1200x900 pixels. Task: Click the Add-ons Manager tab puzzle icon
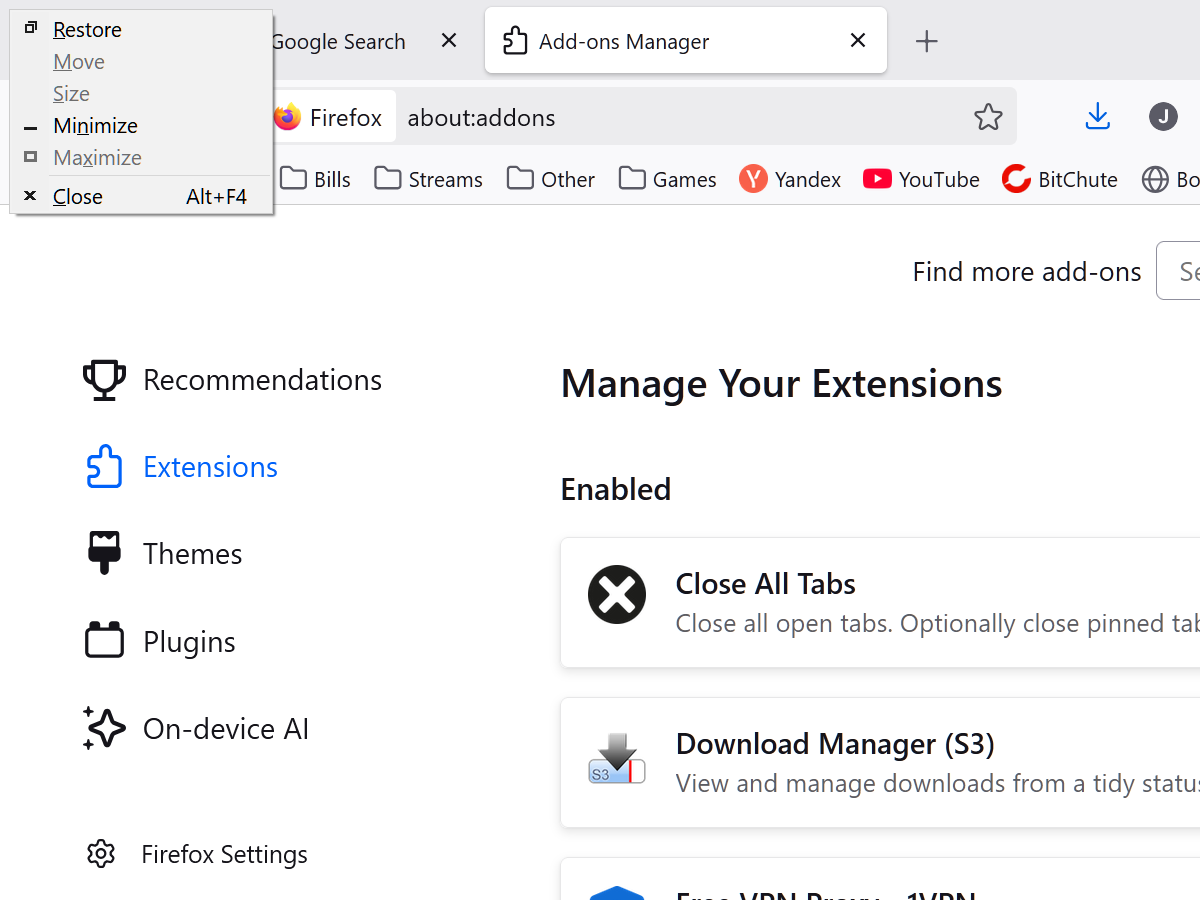(x=515, y=41)
